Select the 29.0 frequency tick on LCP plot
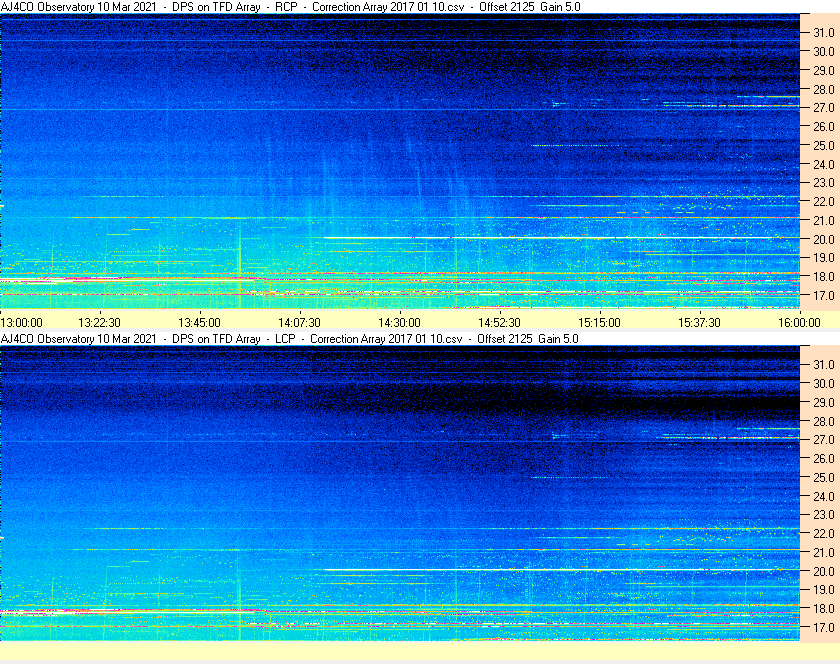This screenshot has height=664, width=840. click(824, 402)
